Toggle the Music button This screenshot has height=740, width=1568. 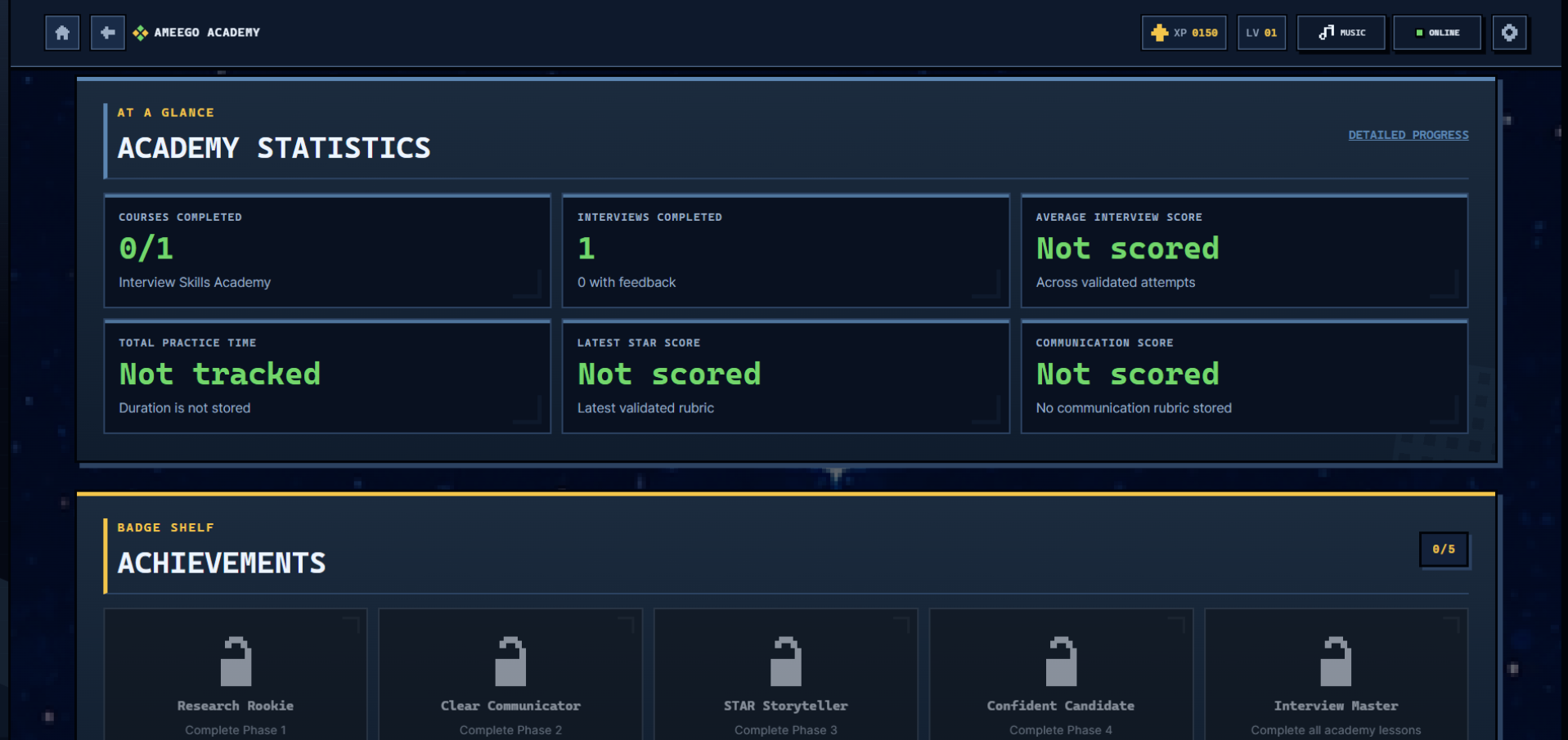point(1341,33)
